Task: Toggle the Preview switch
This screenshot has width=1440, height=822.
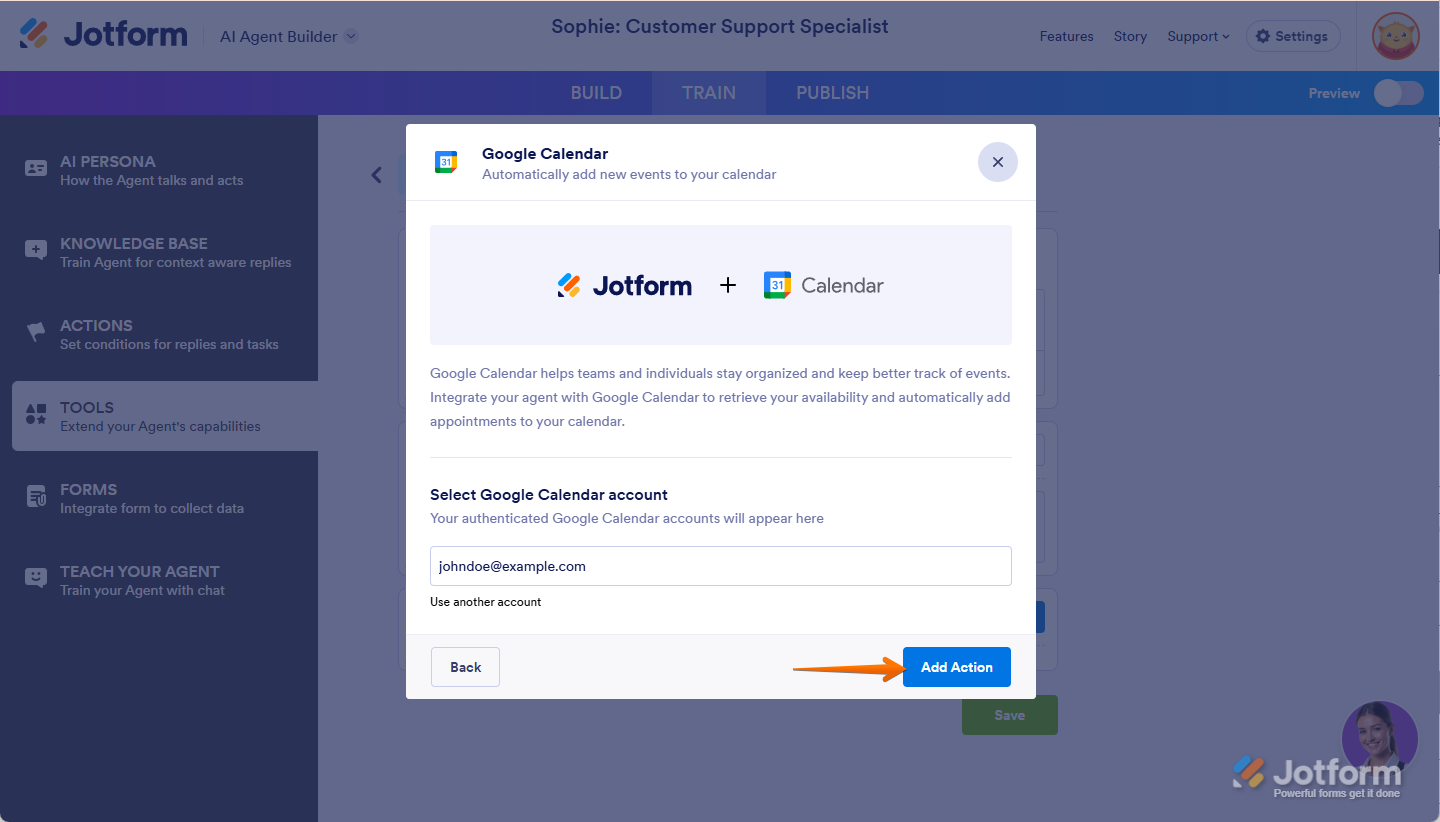Action: (x=1398, y=93)
